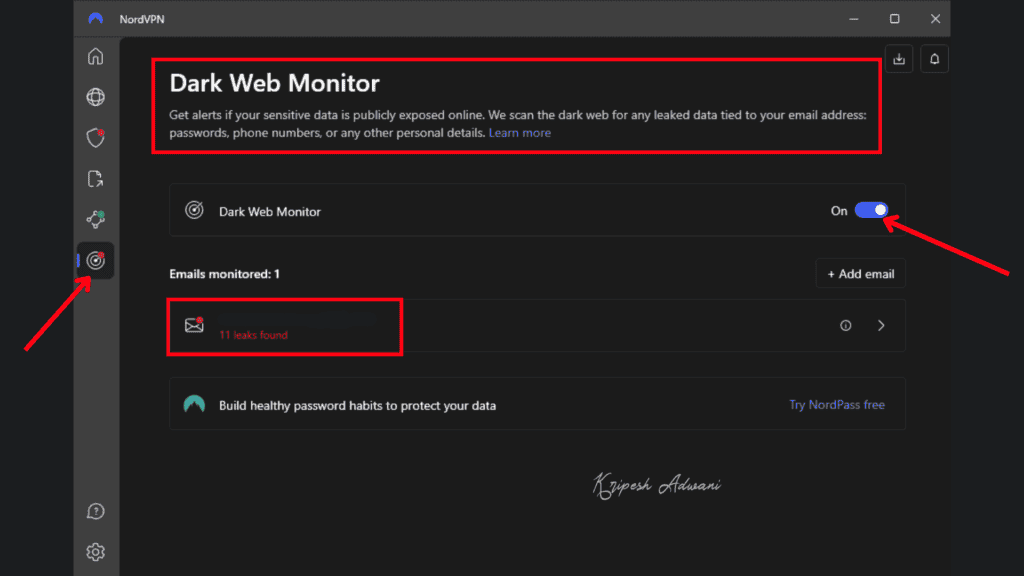Open downloads via the top-right download icon
Screen dimensions: 1024x576
tap(898, 59)
